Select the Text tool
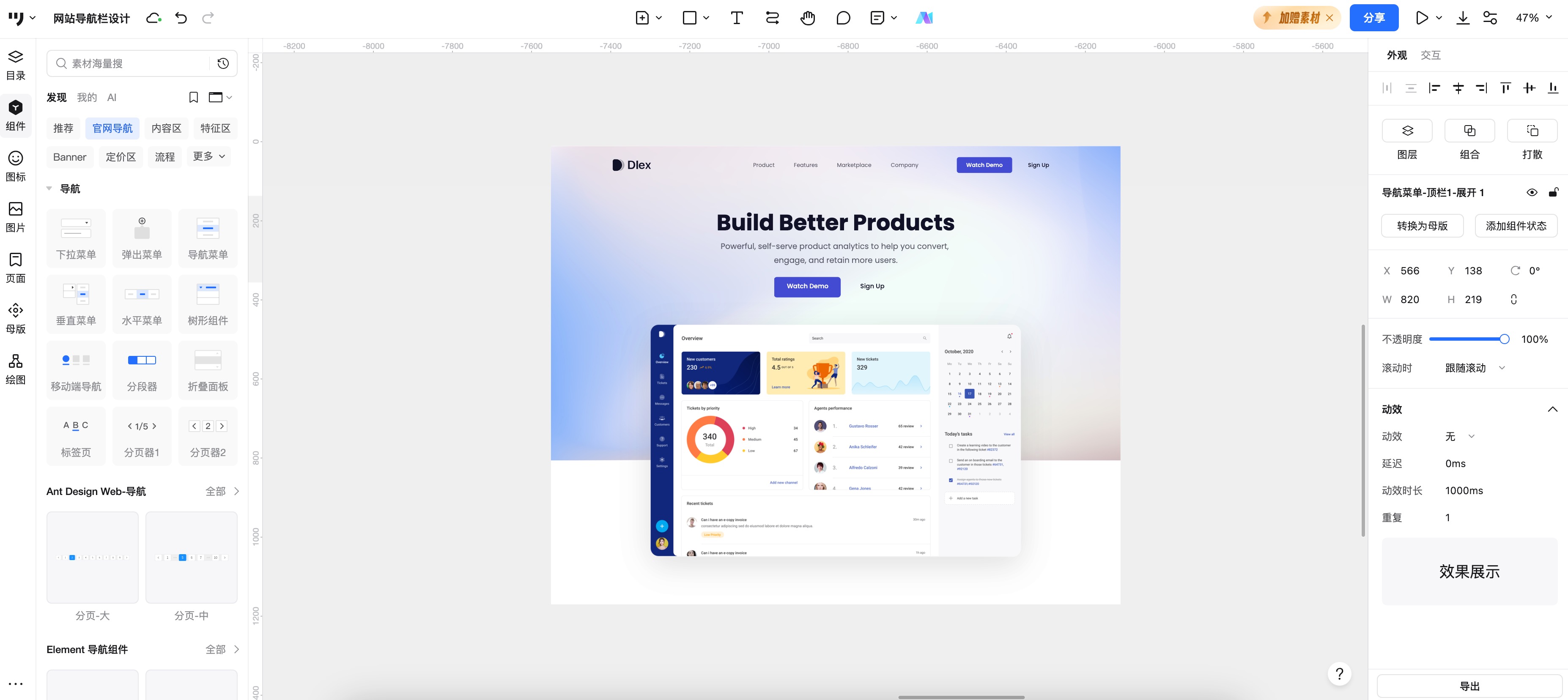The width and height of the screenshot is (1568, 700). tap(737, 18)
